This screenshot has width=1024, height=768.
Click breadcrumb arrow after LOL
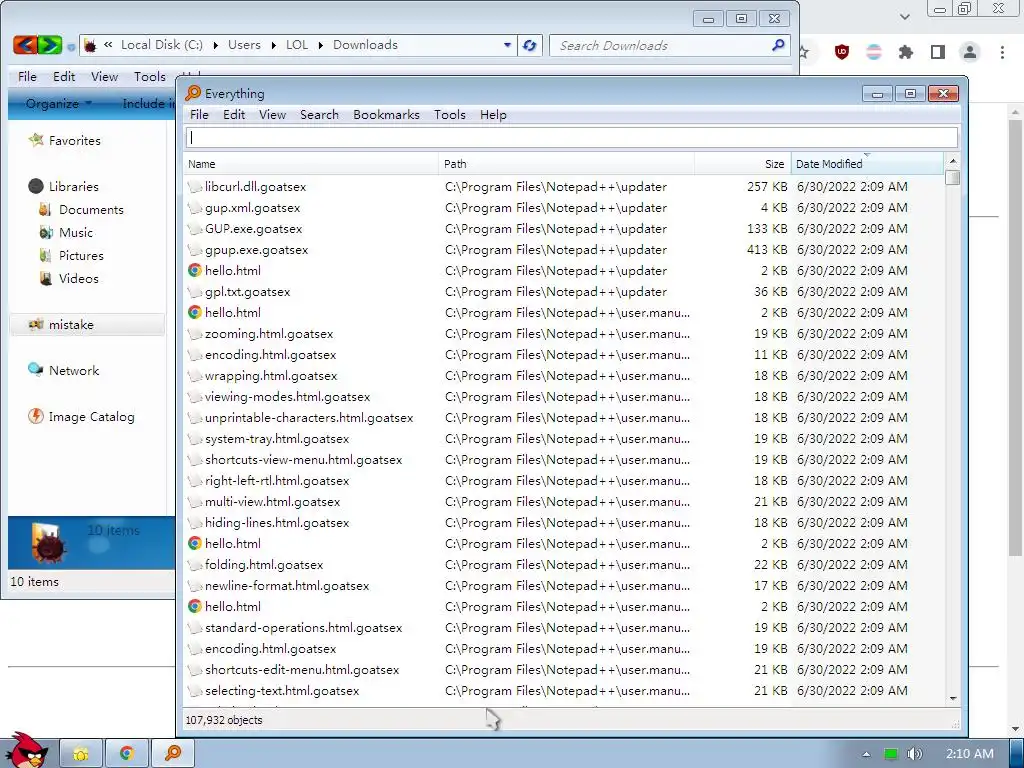point(321,45)
